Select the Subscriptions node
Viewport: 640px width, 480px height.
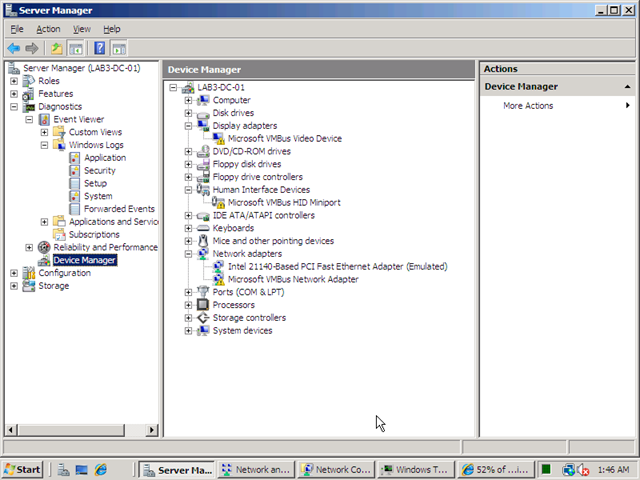click(94, 235)
